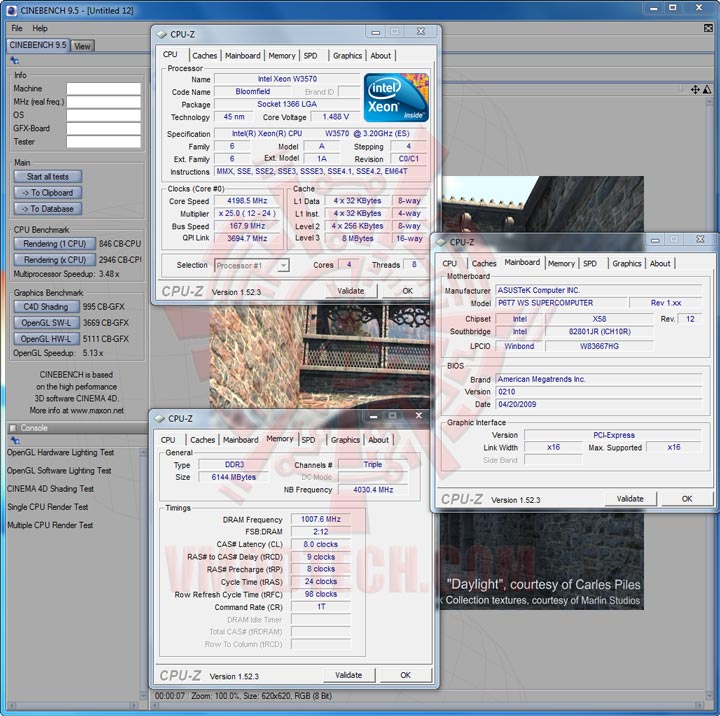Open the Help menu

39,28
